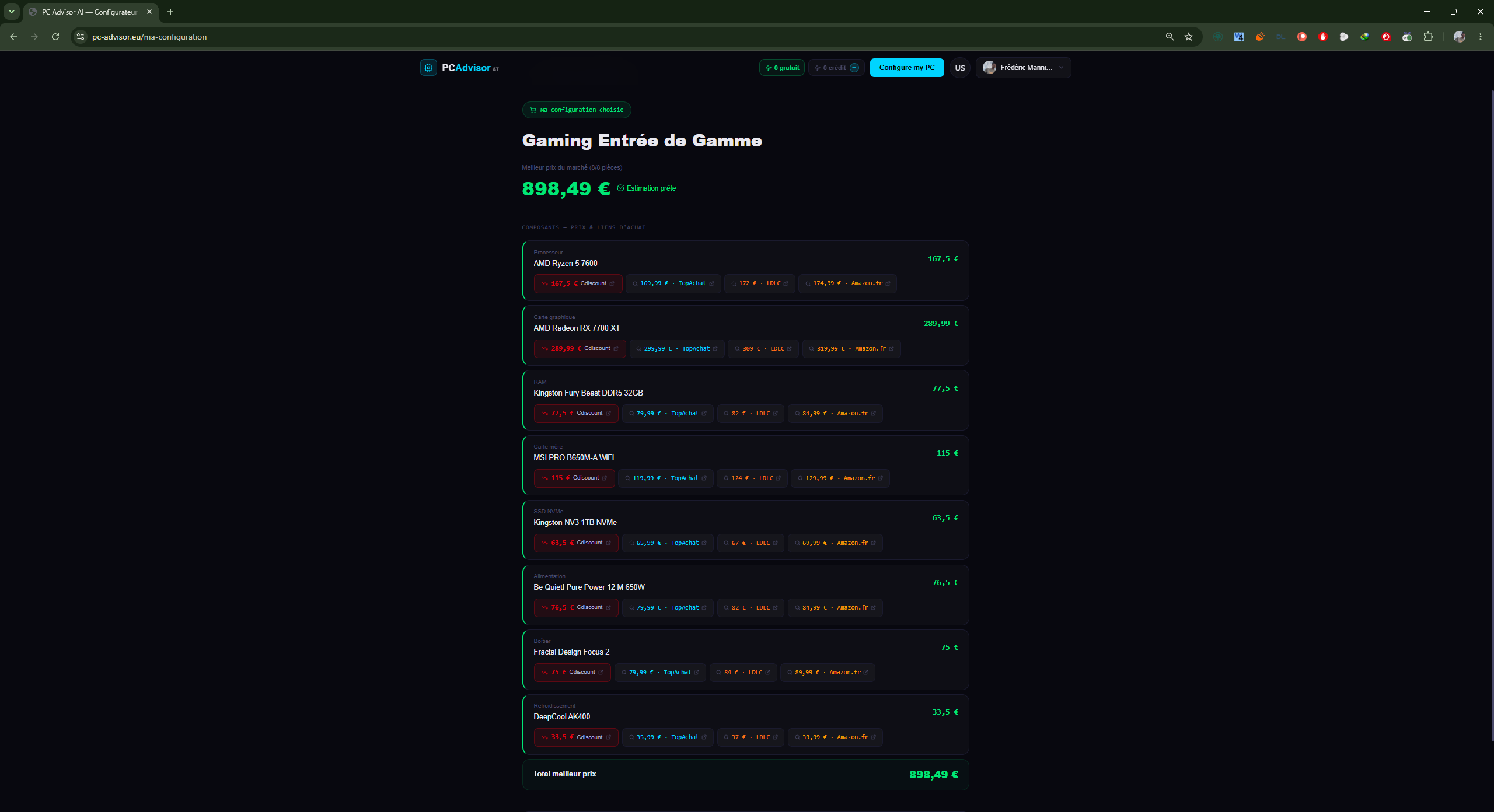Open Amazon.fr 69,99 € SSD link

[x=835, y=543]
